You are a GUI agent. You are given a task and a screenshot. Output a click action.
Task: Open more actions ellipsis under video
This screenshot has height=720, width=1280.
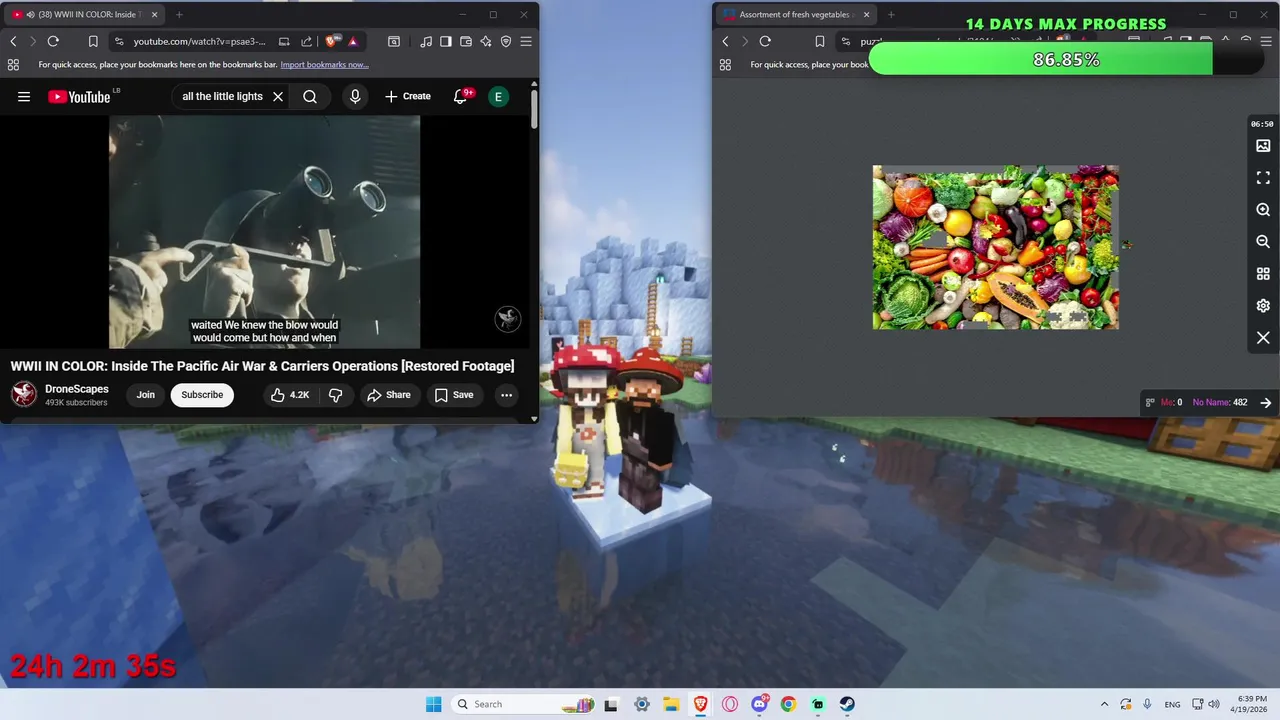pyautogui.click(x=506, y=395)
